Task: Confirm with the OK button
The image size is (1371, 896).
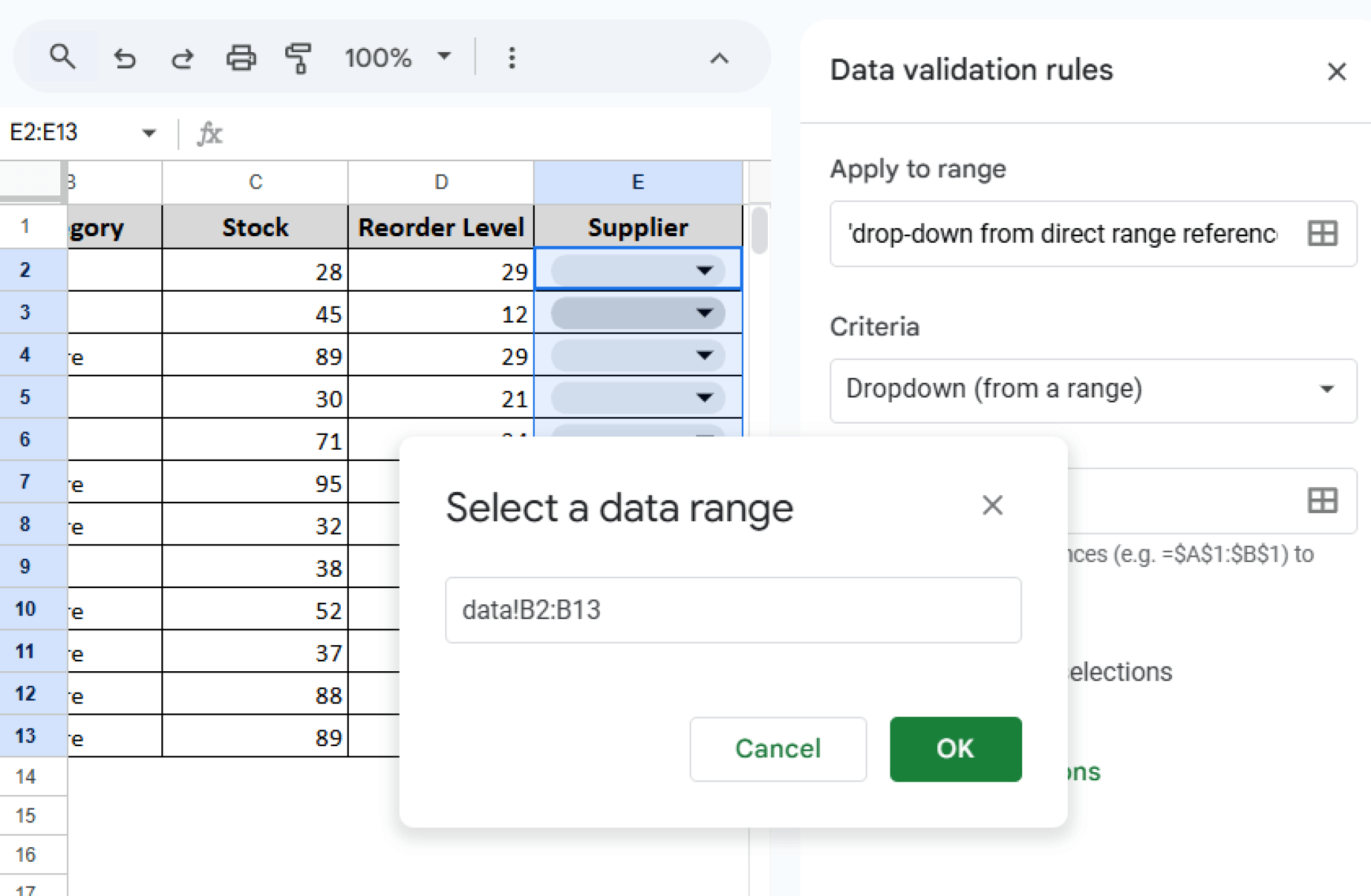Action: tap(955, 749)
